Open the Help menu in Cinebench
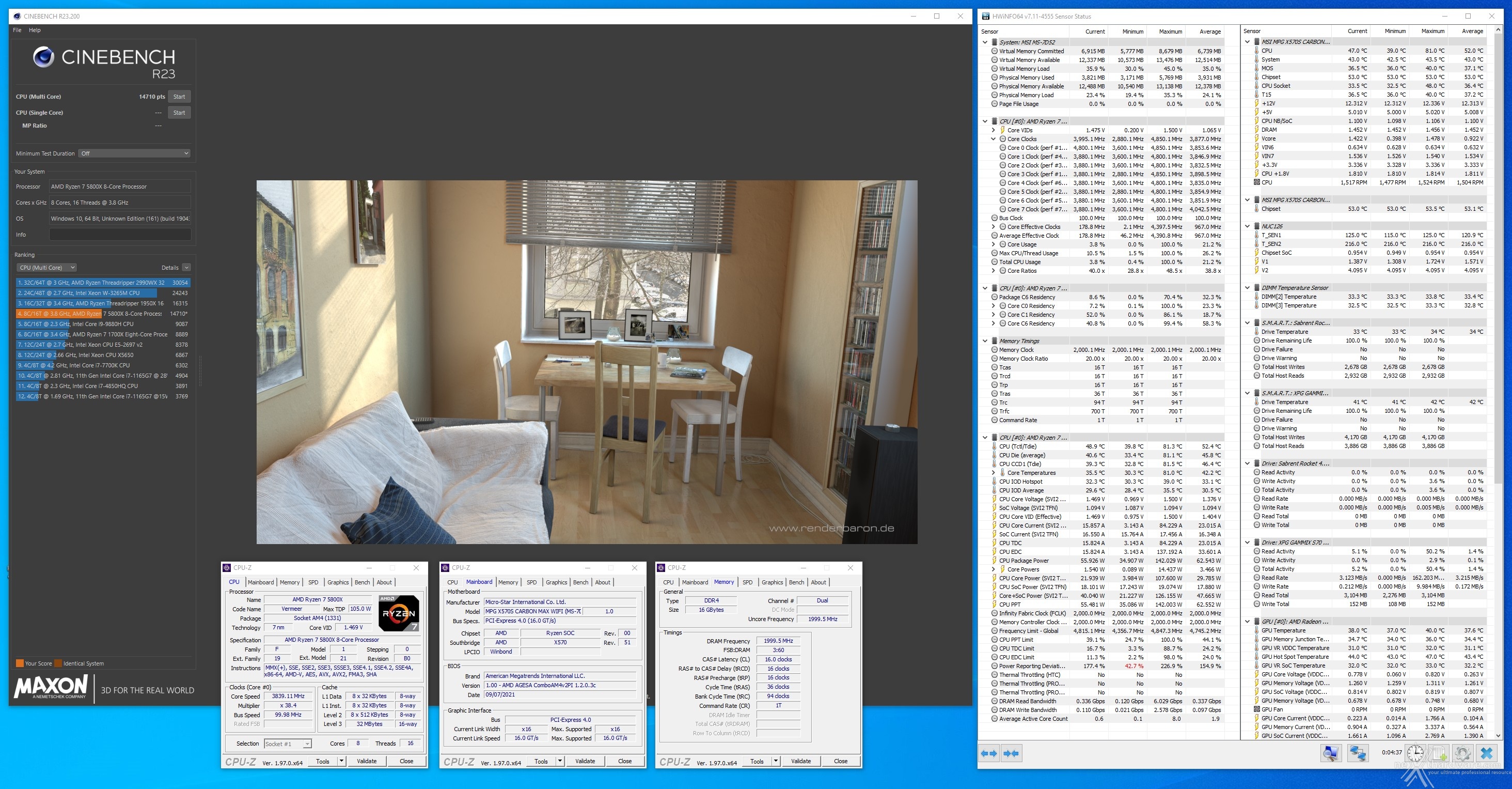1512x789 pixels. (x=35, y=30)
